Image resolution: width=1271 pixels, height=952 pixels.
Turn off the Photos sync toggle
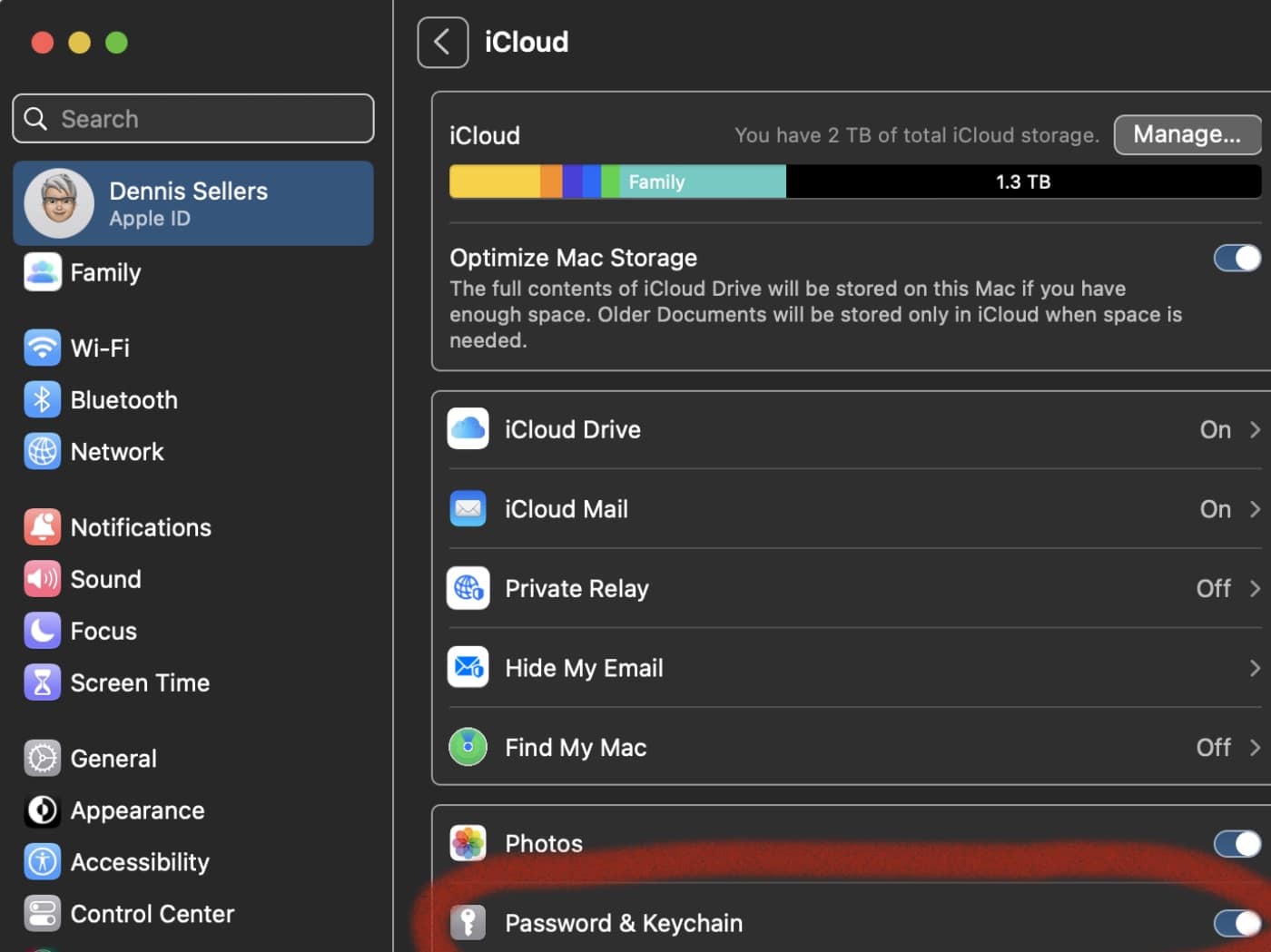tap(1237, 844)
